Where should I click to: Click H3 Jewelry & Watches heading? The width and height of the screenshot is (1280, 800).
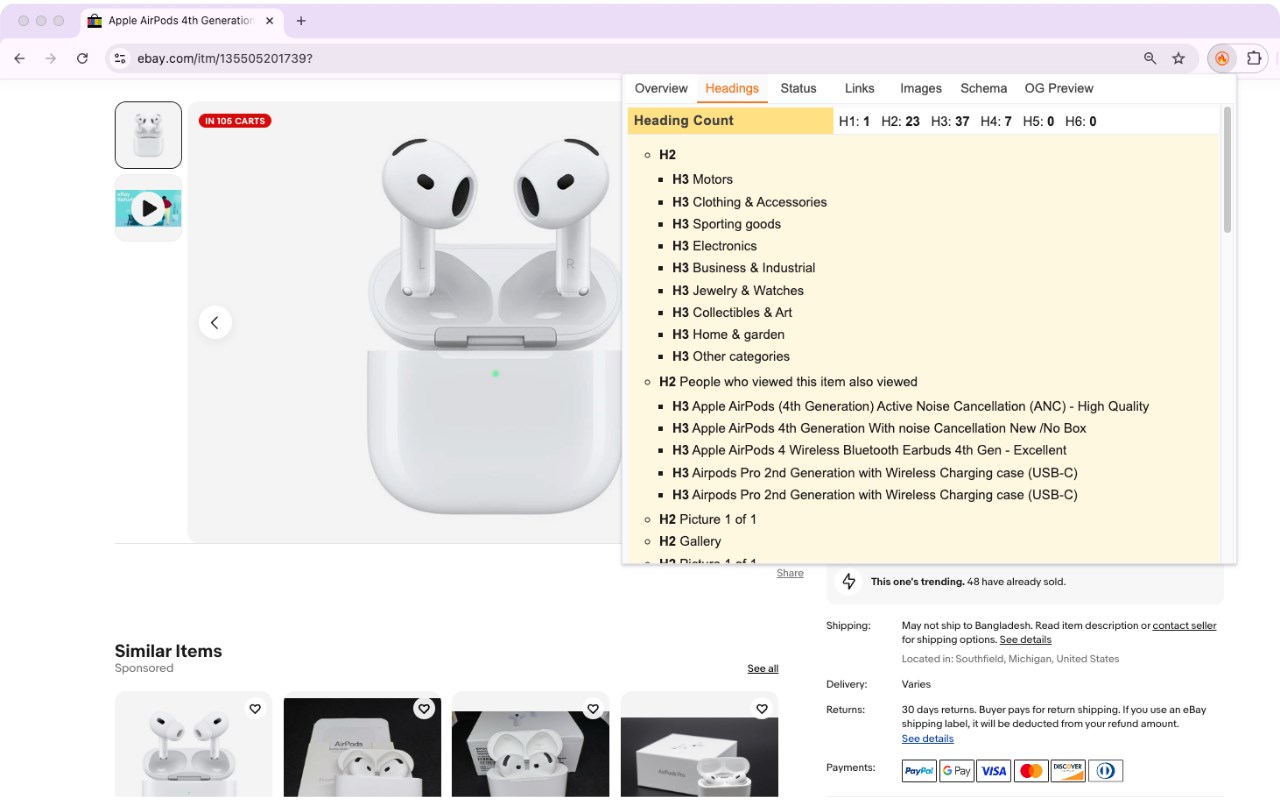[x=738, y=290]
